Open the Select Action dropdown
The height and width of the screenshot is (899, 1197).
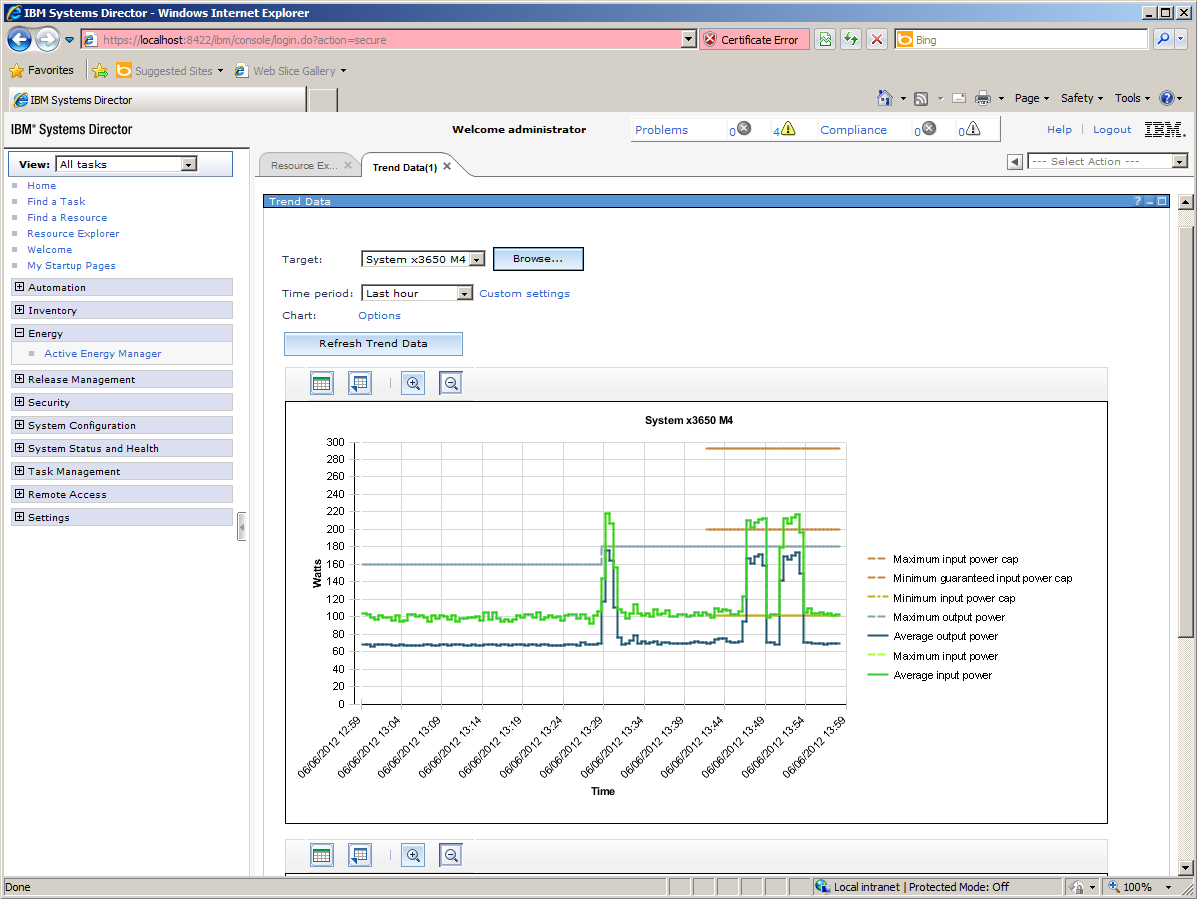(x=1180, y=161)
